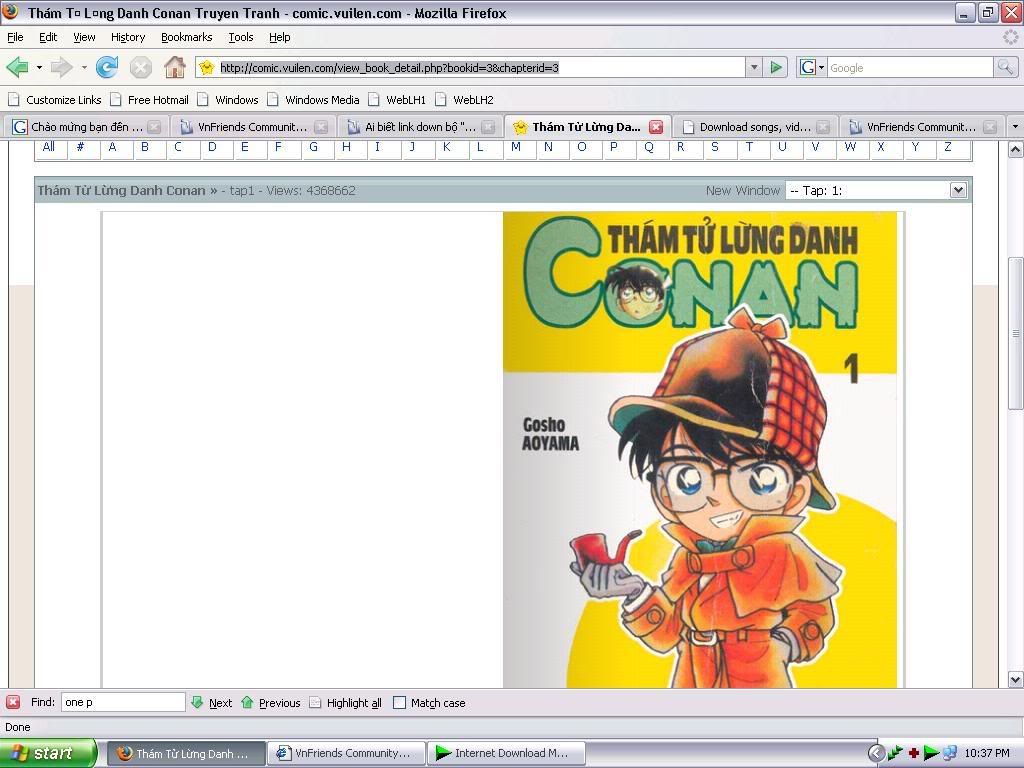Open the Forward history dropdown arrow
The image size is (1024, 768).
coord(84,67)
